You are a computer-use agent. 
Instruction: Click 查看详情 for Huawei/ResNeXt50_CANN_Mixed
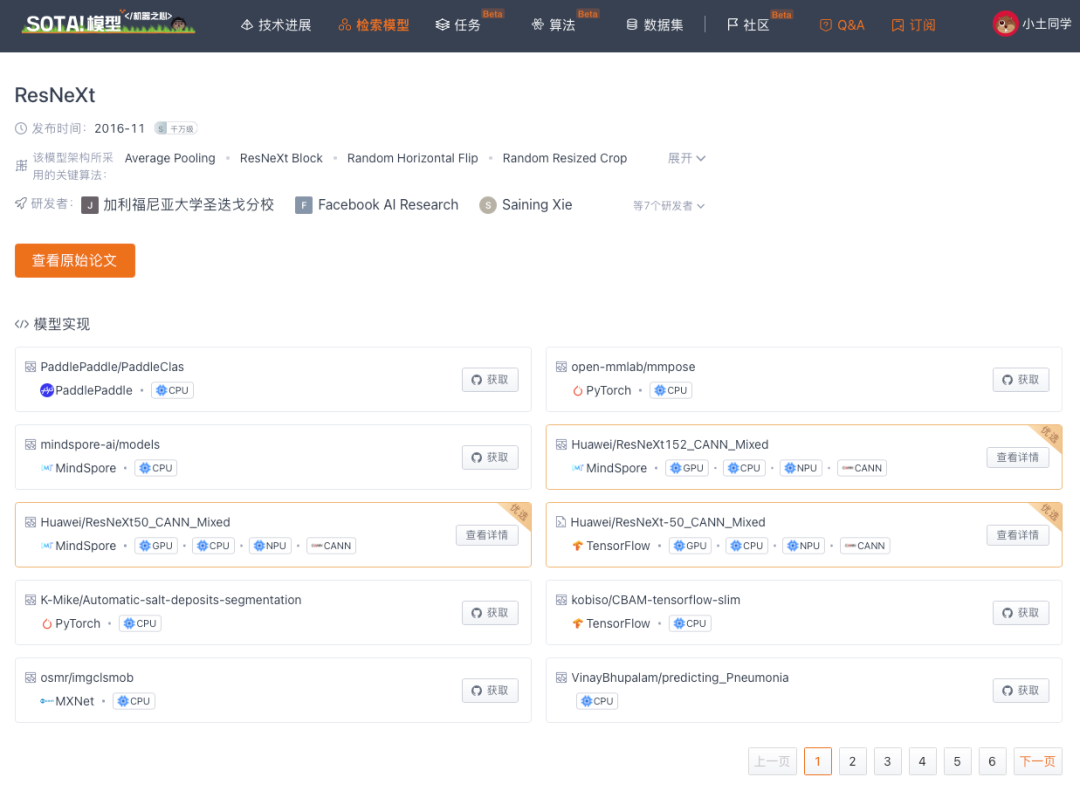(487, 535)
